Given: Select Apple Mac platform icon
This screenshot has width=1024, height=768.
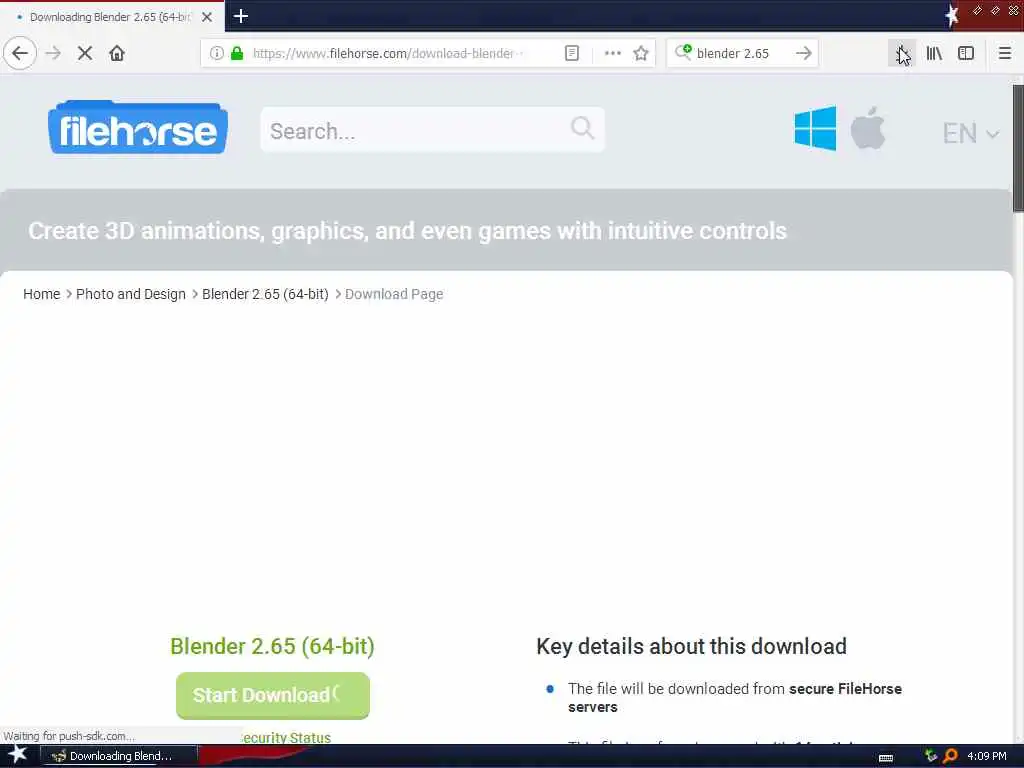Looking at the screenshot, I should pyautogui.click(x=868, y=128).
